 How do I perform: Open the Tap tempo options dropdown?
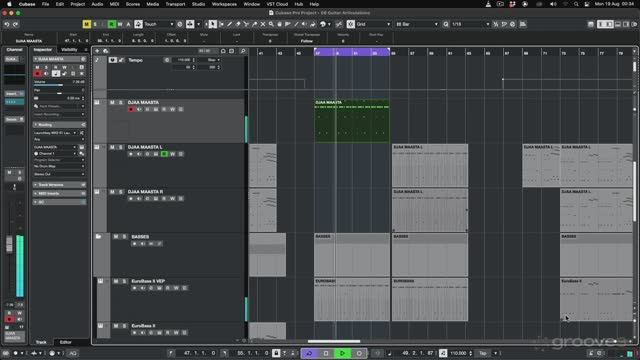click(496, 353)
